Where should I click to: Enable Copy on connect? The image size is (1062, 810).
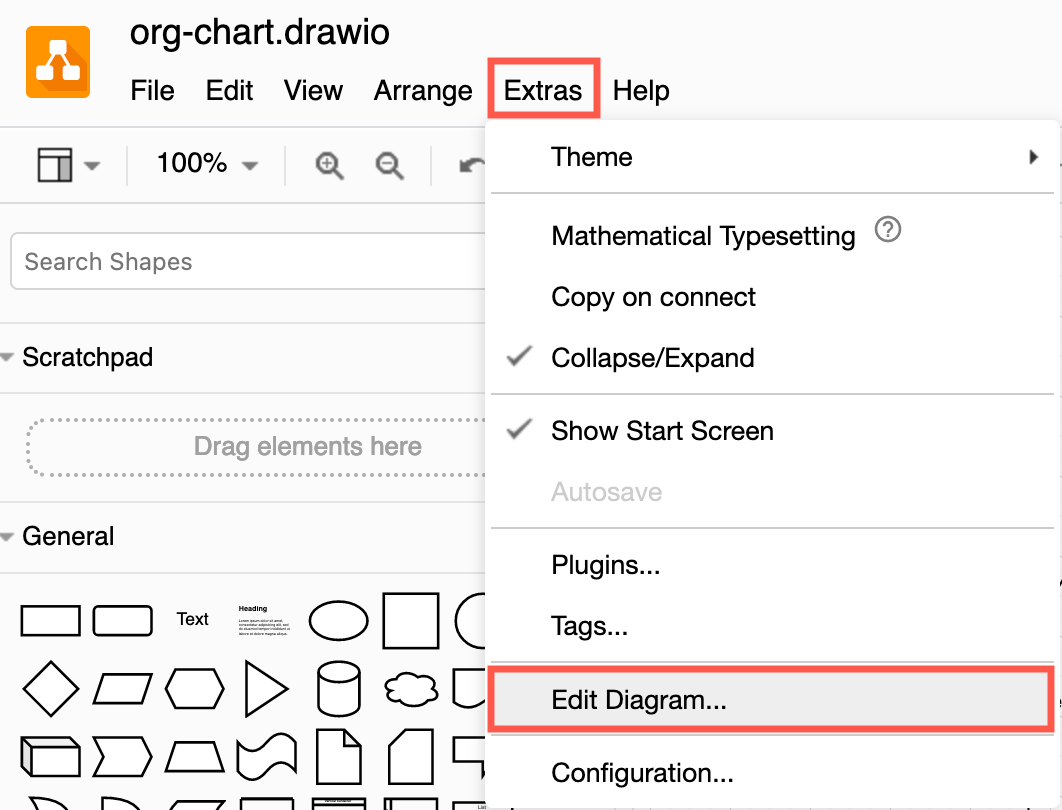click(x=653, y=297)
